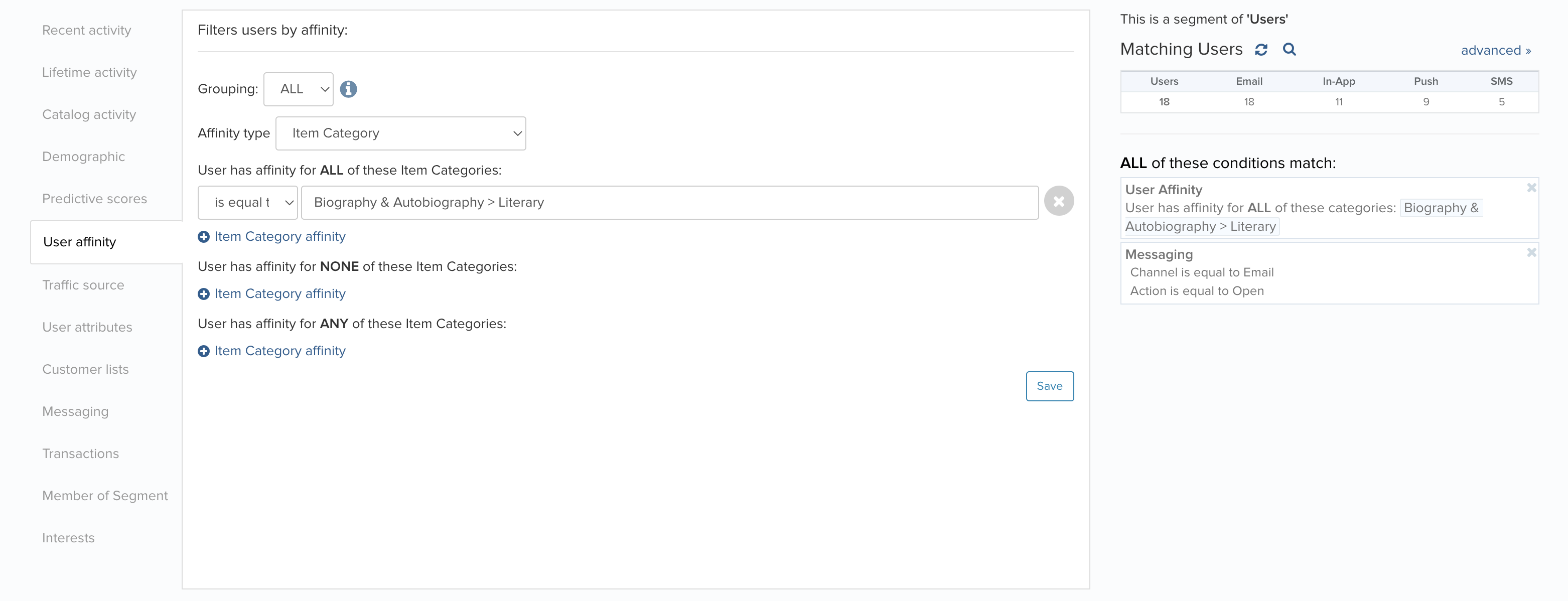Image resolution: width=1568 pixels, height=601 pixels.
Task: Switch to Transactions tab
Action: tap(80, 454)
